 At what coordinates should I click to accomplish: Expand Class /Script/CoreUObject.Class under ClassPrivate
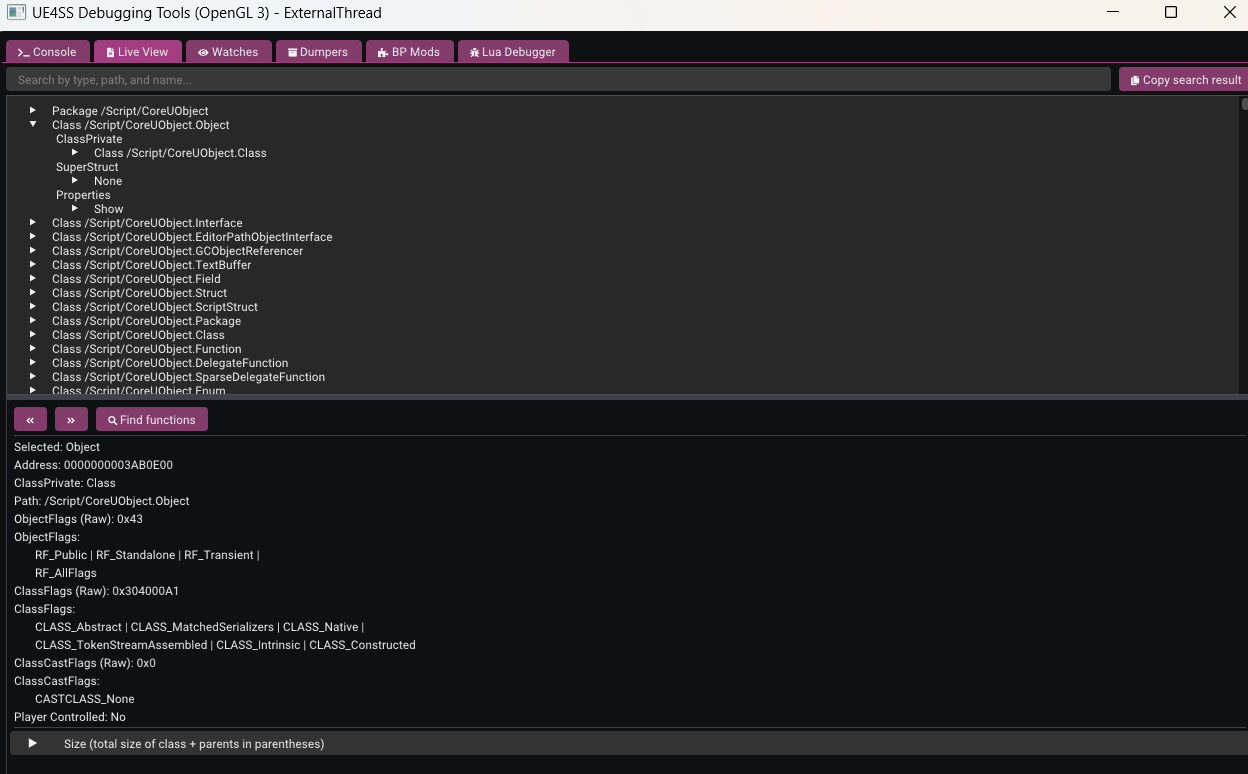click(75, 153)
